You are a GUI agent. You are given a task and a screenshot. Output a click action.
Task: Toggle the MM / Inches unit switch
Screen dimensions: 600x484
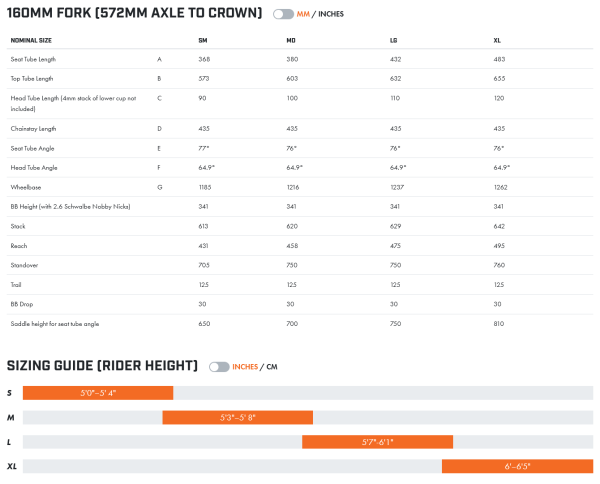(283, 14)
